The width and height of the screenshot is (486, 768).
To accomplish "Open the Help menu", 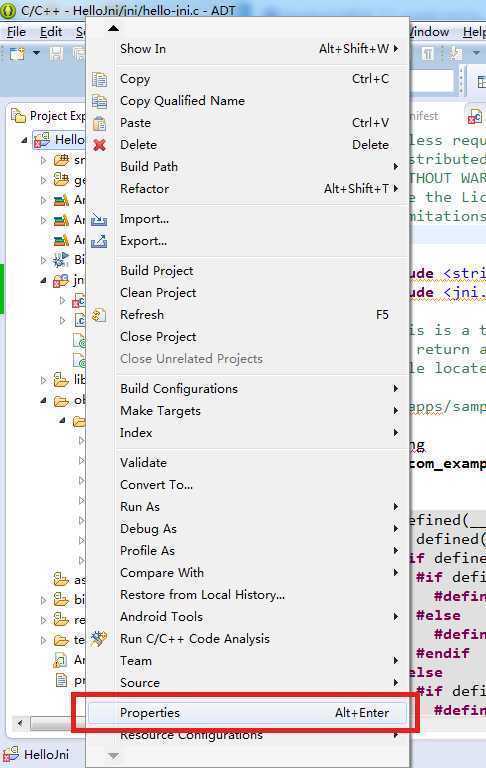I will pos(474,32).
